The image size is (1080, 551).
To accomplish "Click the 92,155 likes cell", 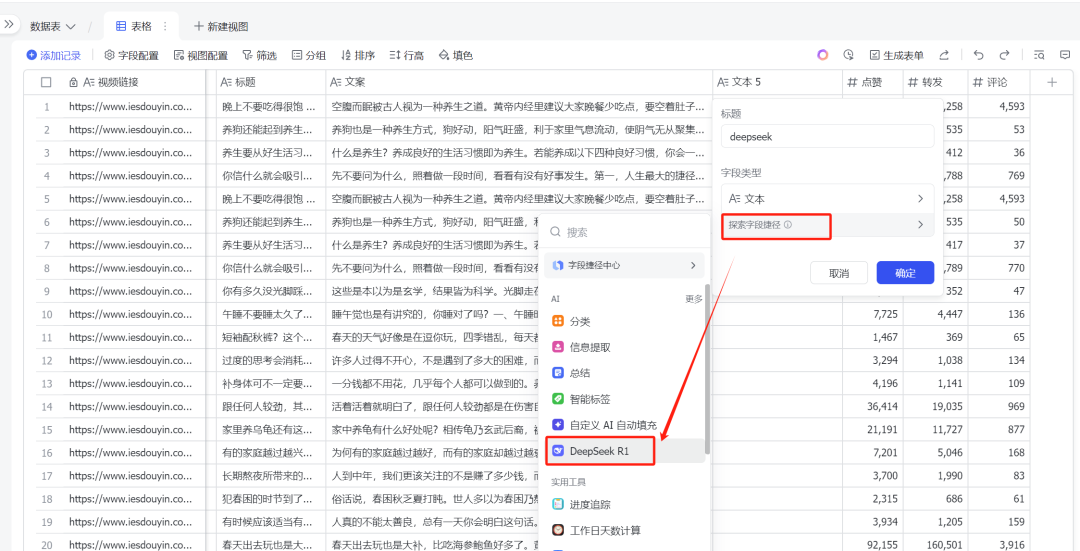I will coord(873,545).
